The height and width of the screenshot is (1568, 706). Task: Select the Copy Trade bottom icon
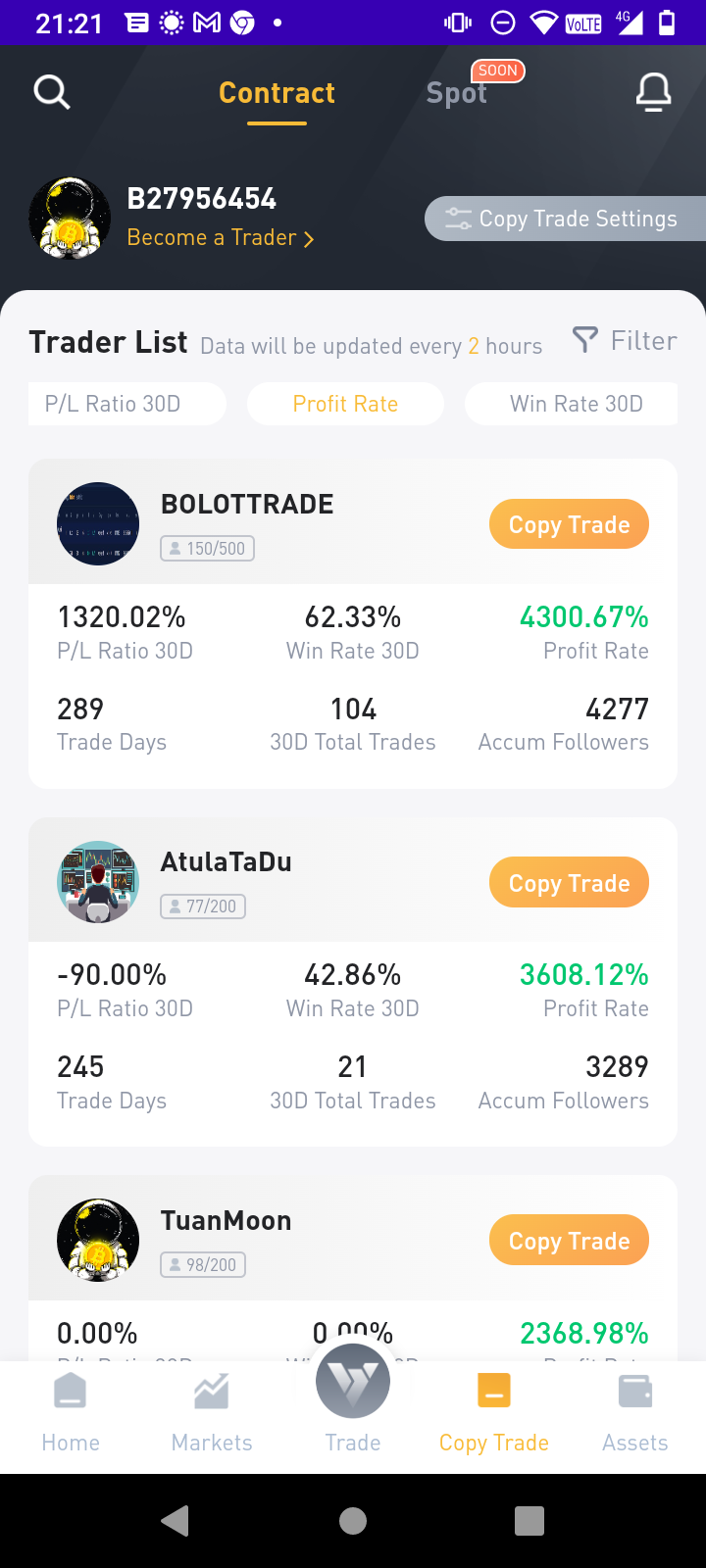point(493,1391)
